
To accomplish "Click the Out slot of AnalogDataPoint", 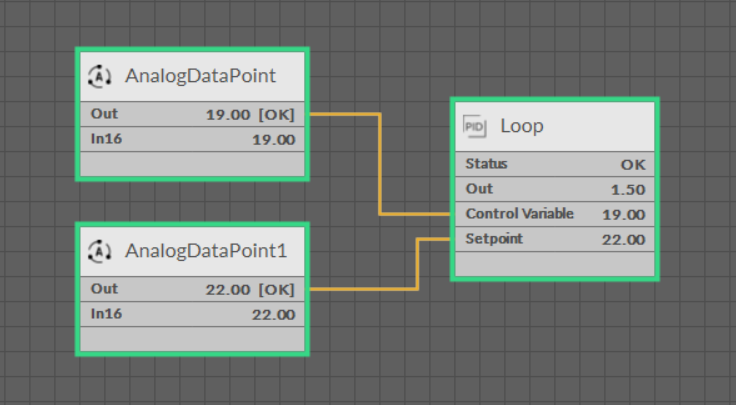I will point(104,114).
